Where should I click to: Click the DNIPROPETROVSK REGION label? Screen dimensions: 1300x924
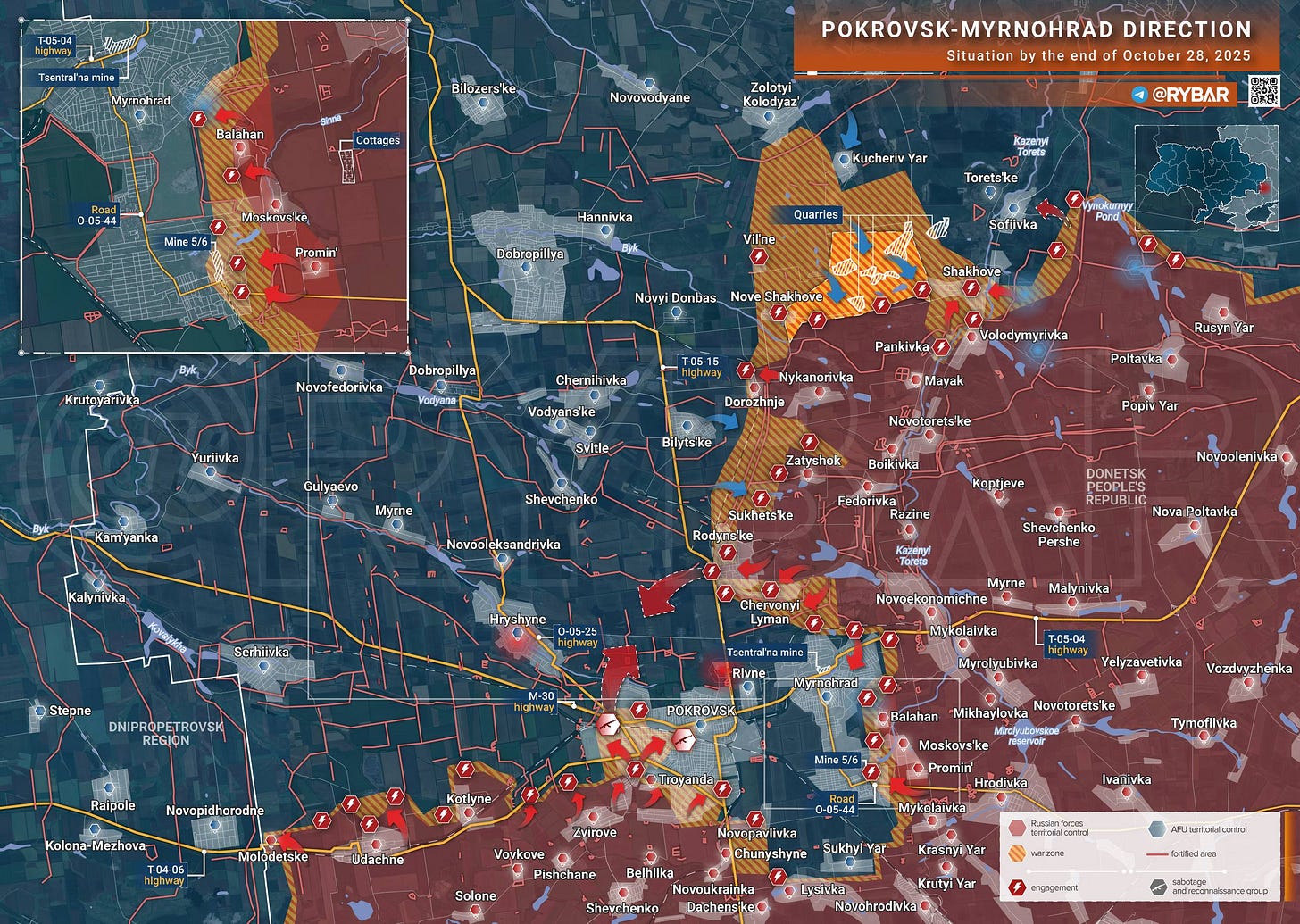166,733
